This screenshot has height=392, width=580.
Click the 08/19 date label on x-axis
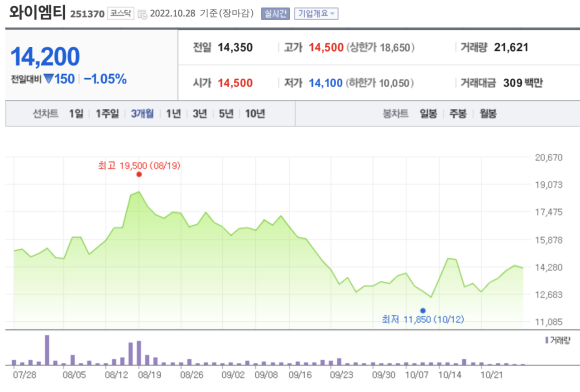[149, 375]
